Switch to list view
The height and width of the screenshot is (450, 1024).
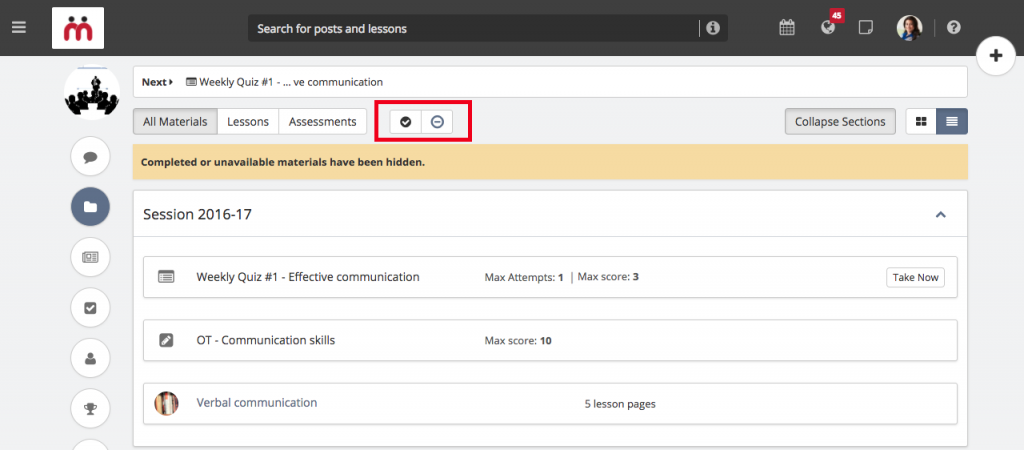click(x=952, y=121)
